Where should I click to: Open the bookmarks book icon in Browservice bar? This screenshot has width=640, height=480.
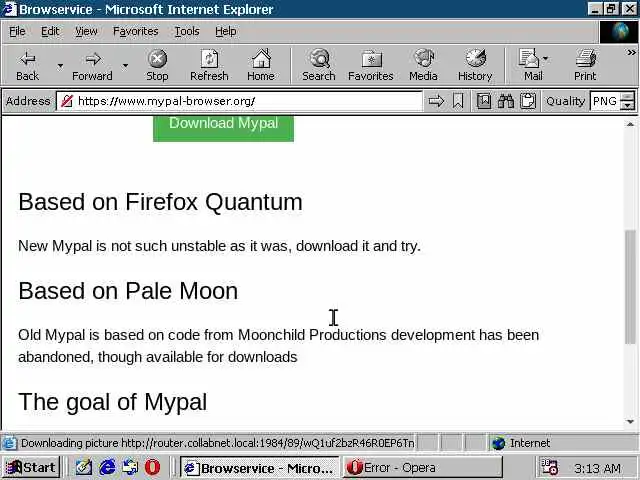[484, 101]
